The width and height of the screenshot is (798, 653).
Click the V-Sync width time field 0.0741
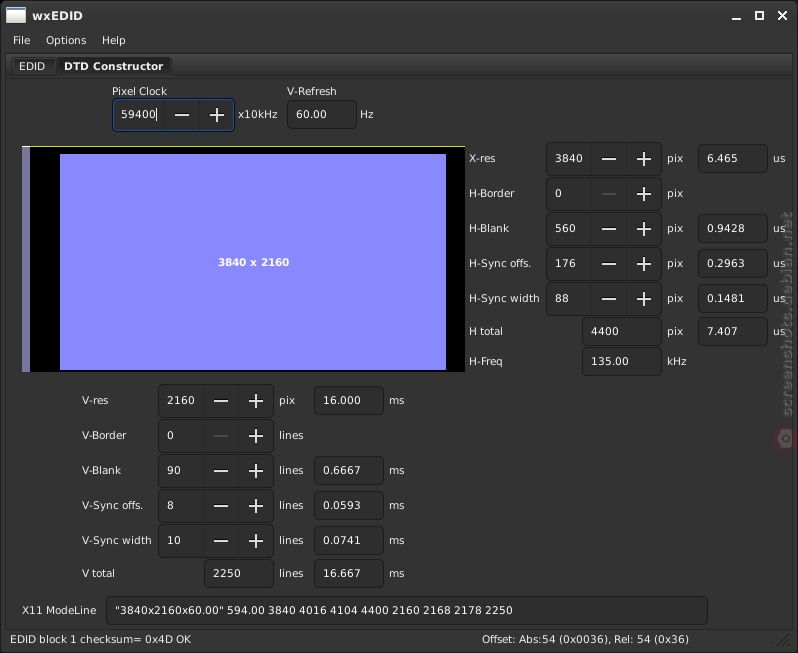point(349,541)
